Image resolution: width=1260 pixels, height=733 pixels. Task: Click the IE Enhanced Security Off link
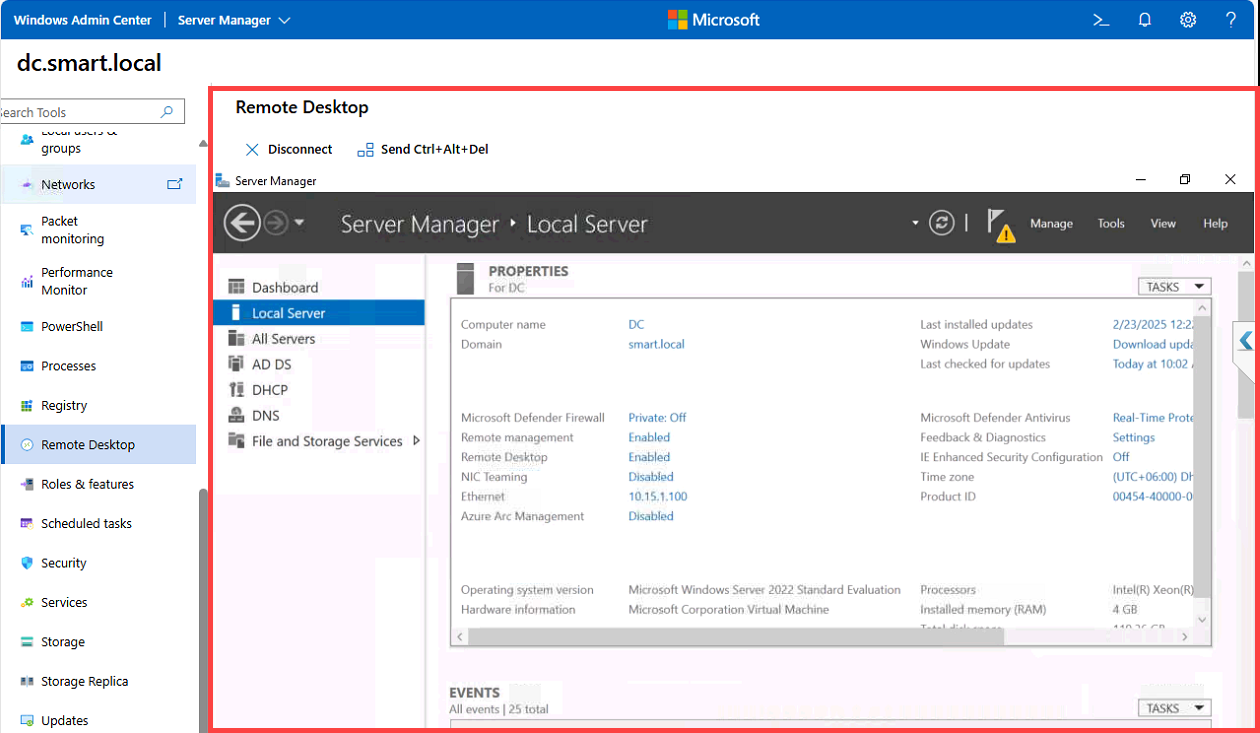click(1121, 457)
